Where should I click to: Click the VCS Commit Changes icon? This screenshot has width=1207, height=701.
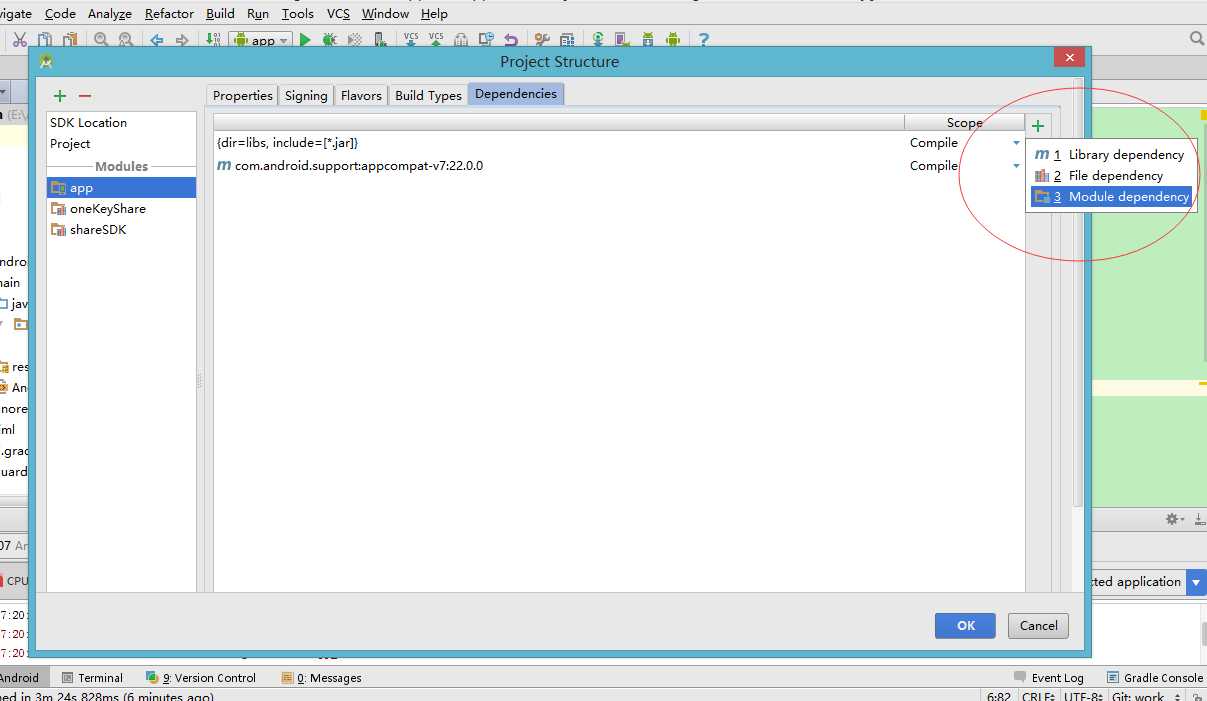pos(436,40)
